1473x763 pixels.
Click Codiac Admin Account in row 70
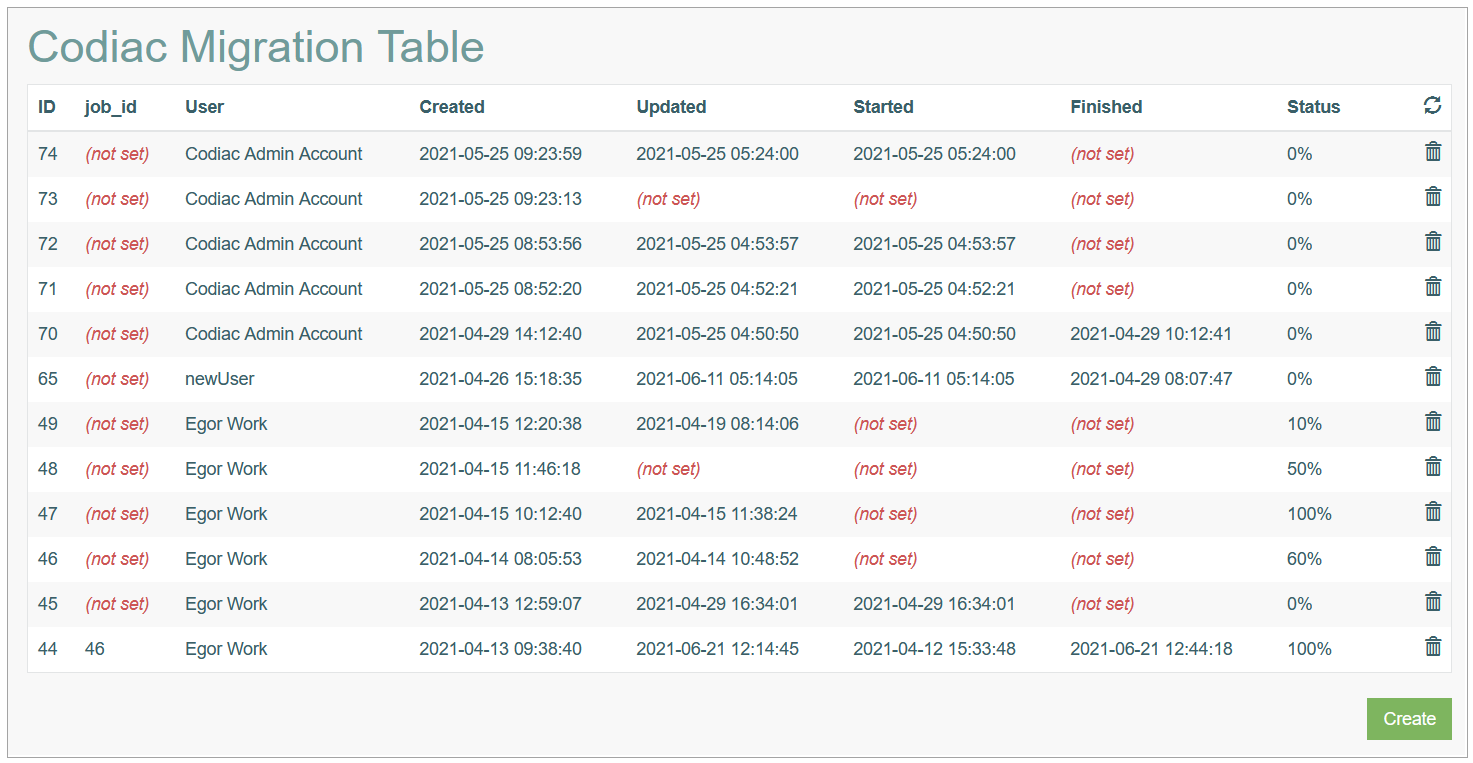click(274, 334)
